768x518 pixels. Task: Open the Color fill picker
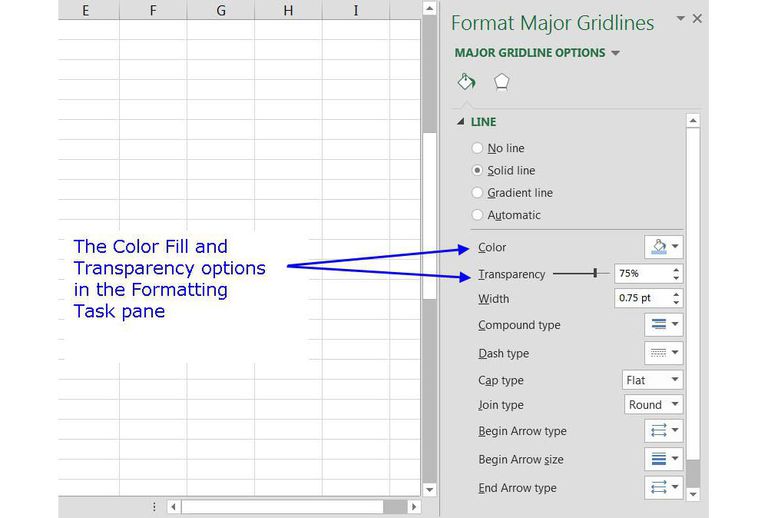pyautogui.click(x=659, y=247)
